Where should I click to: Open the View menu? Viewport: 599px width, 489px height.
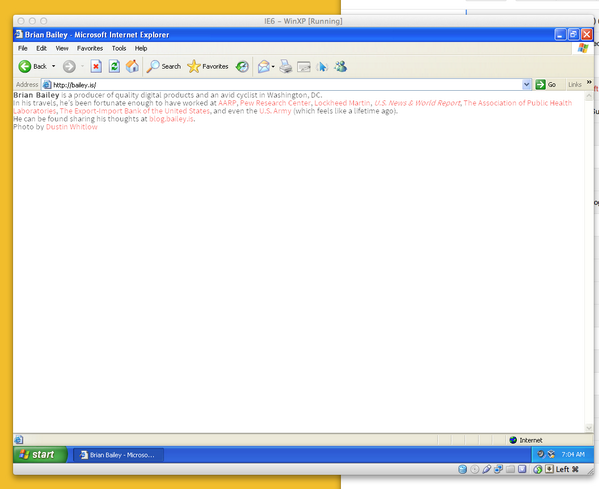point(62,48)
